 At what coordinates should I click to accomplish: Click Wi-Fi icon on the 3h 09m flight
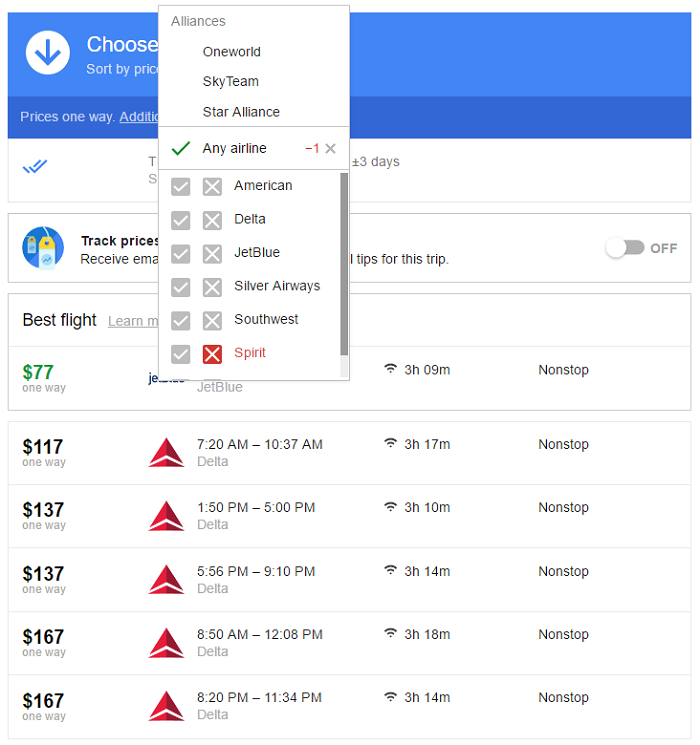point(390,368)
